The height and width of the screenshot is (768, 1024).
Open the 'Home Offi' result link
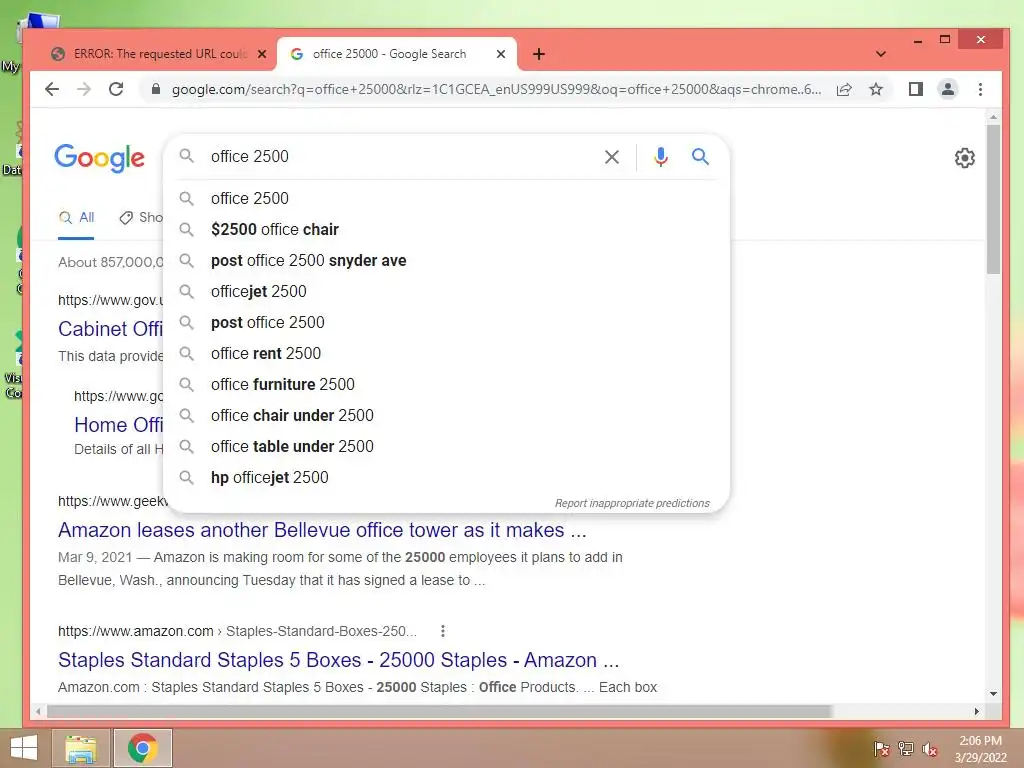click(118, 424)
